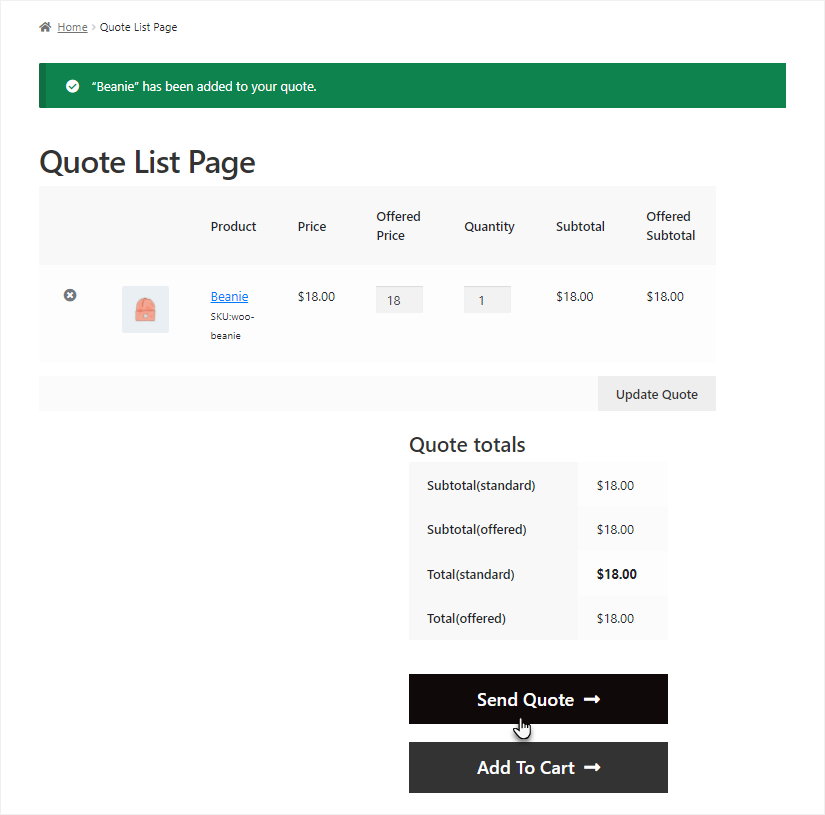Click the home icon in the breadcrumb
This screenshot has width=825, height=815.
45,27
